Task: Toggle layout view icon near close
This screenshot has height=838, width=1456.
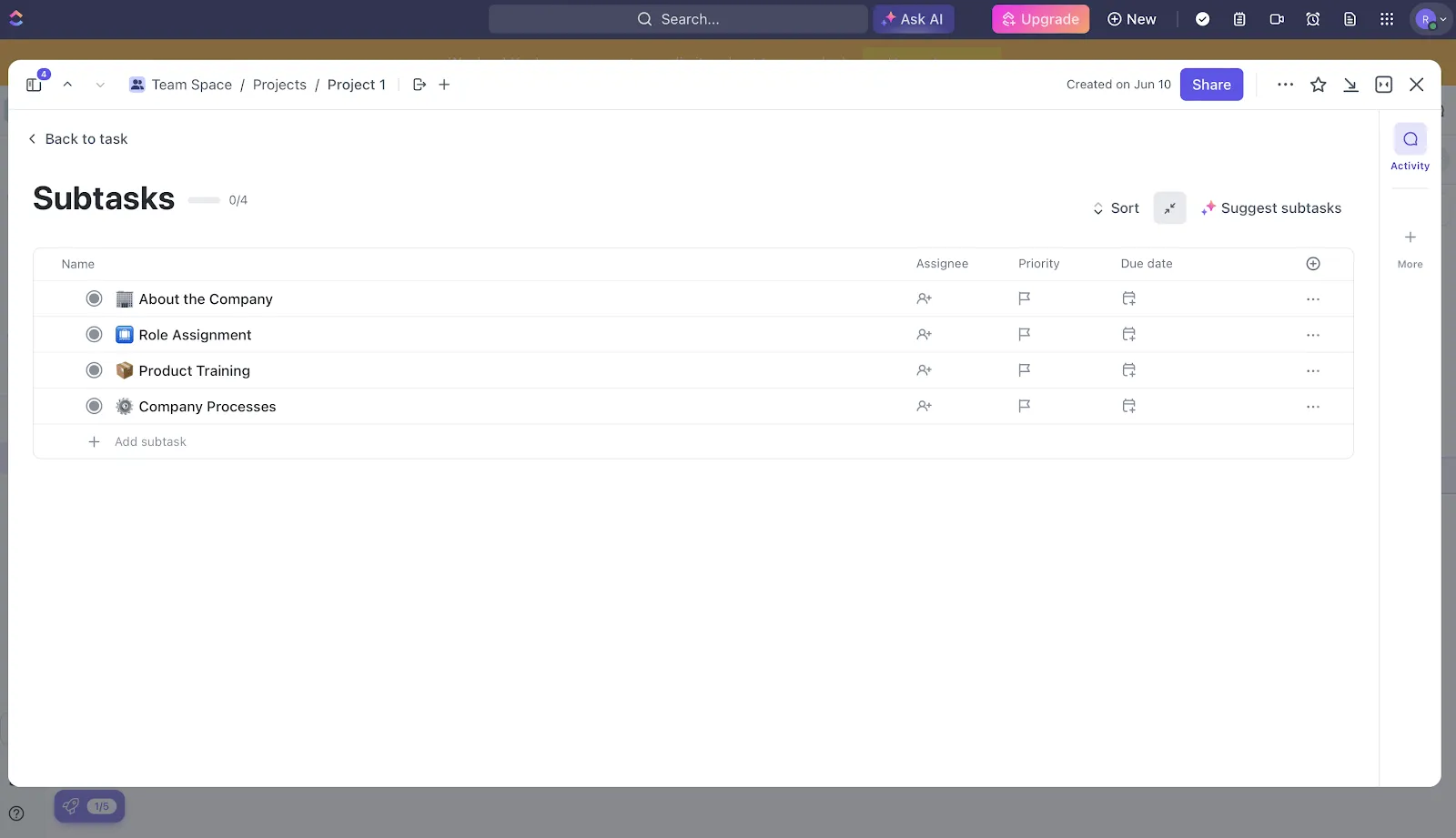Action: (1383, 85)
